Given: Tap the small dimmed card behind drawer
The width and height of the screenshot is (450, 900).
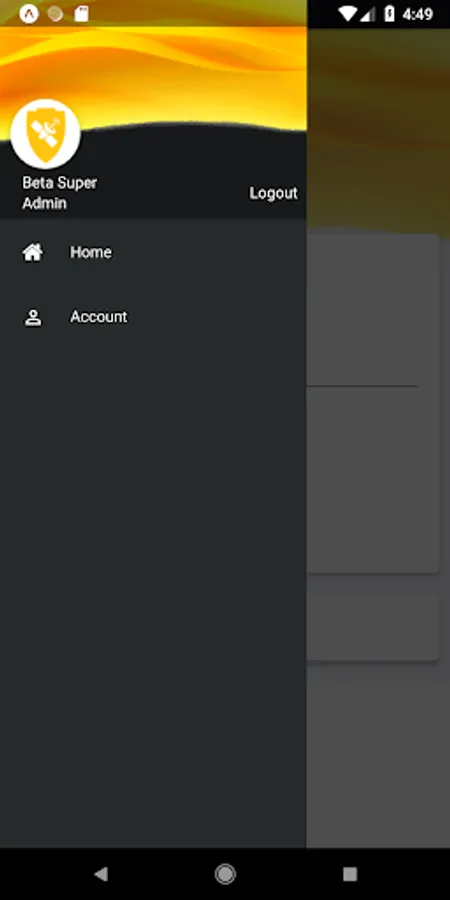Looking at the screenshot, I should click(373, 627).
